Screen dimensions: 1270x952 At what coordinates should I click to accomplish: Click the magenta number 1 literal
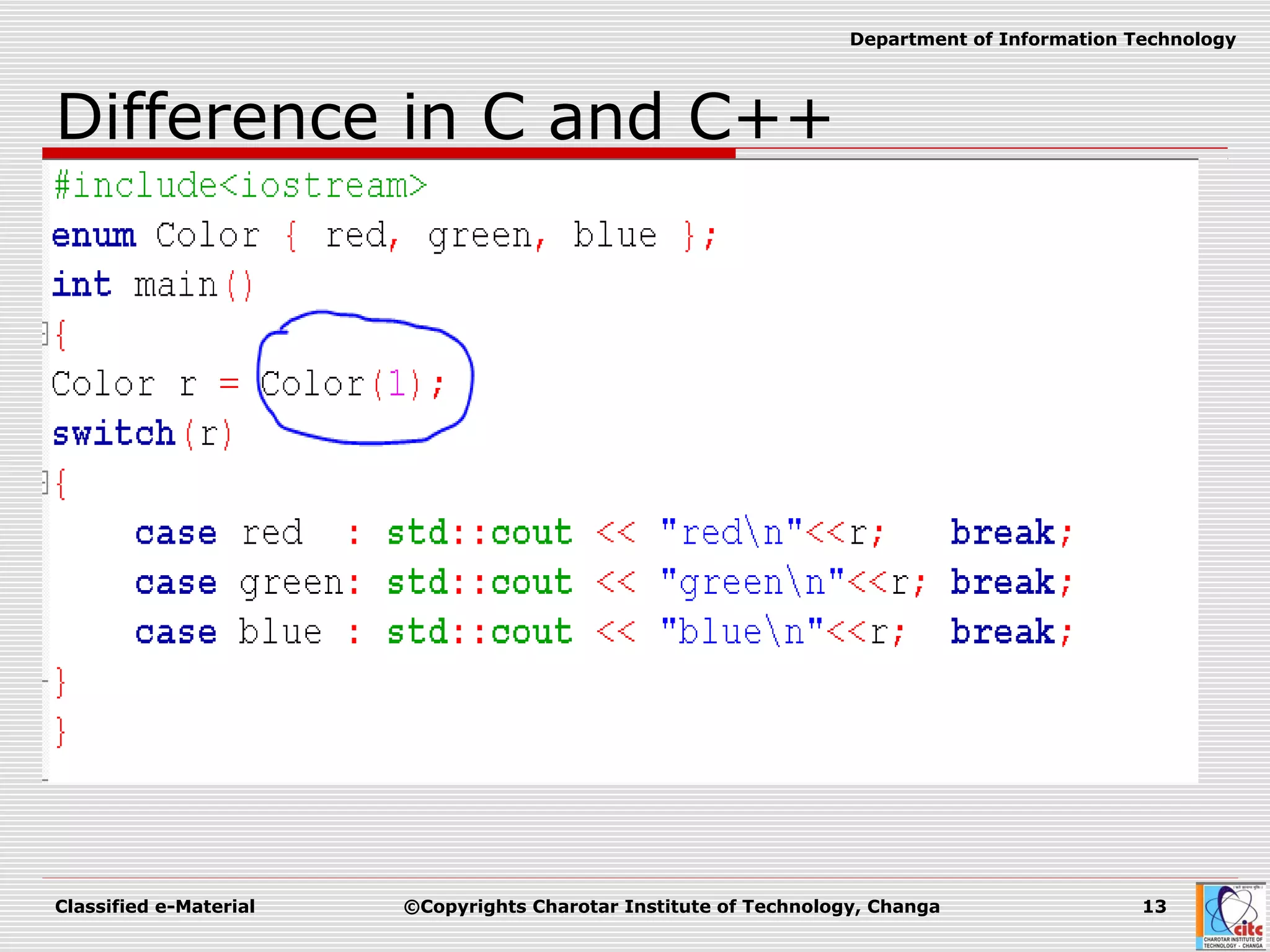pyautogui.click(x=397, y=384)
